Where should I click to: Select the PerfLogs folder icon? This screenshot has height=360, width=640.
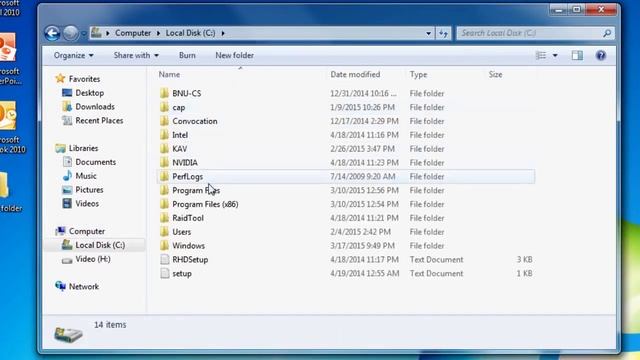click(x=164, y=176)
